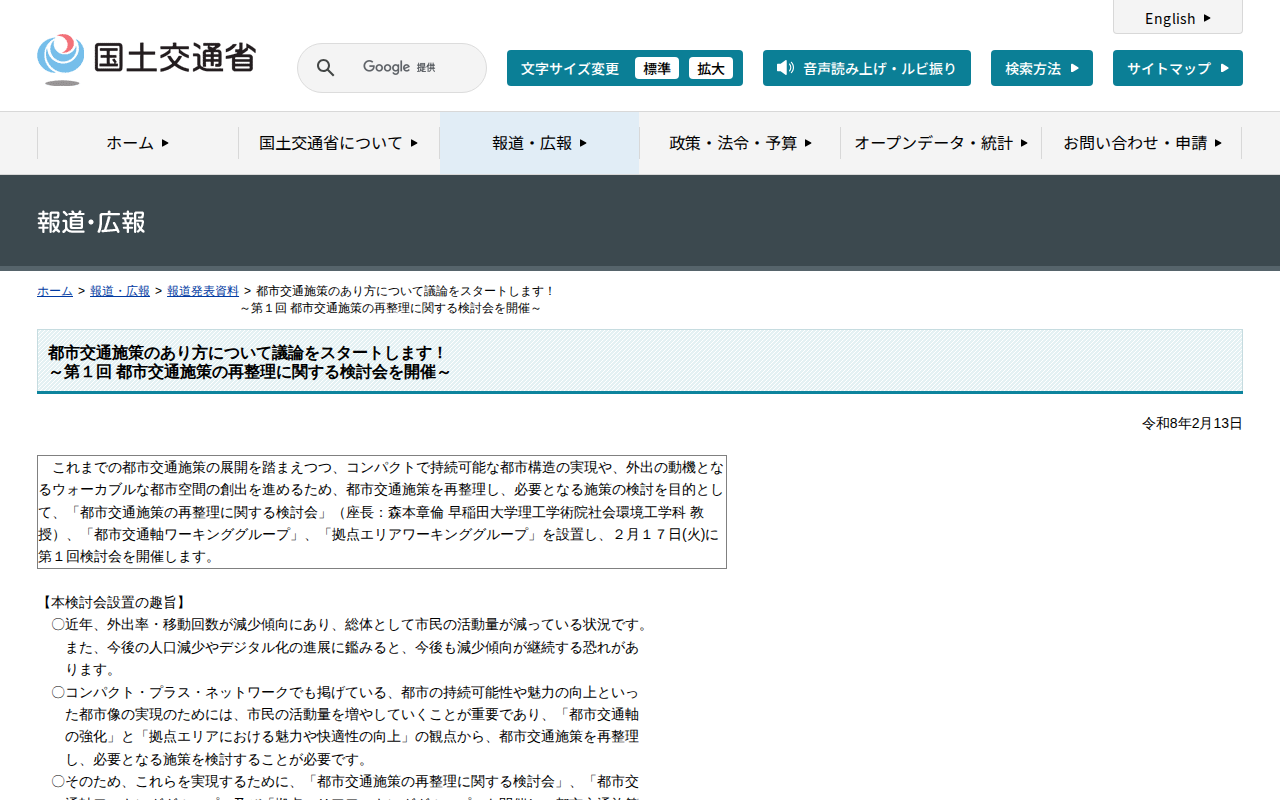Switch language to English
This screenshot has height=800, width=1280.
click(x=1178, y=18)
